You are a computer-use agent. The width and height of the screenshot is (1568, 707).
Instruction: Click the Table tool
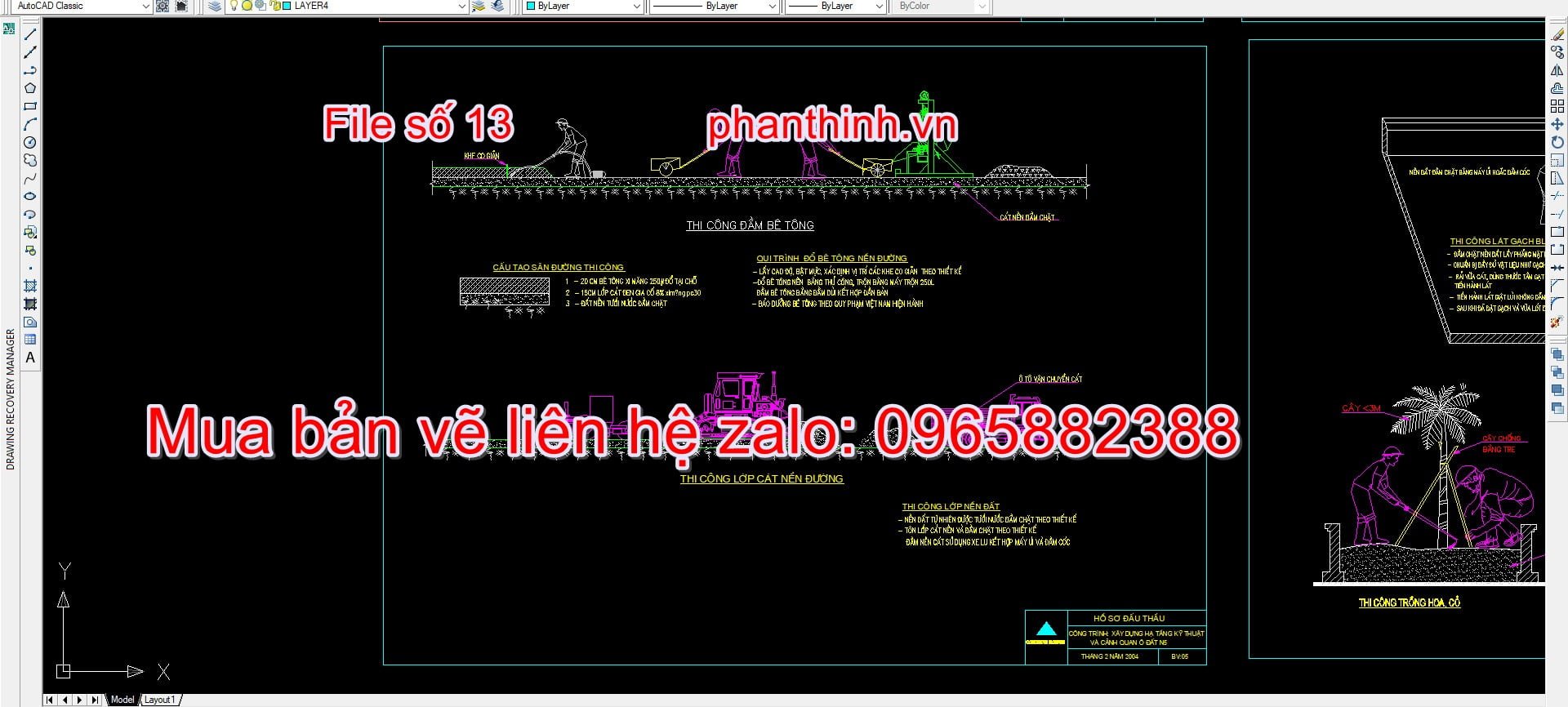[30, 339]
